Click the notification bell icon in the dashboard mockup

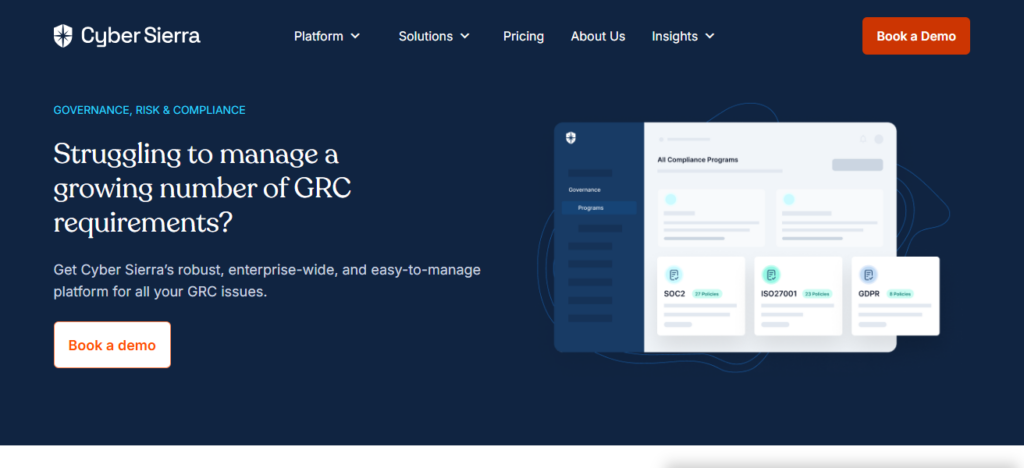[x=863, y=139]
